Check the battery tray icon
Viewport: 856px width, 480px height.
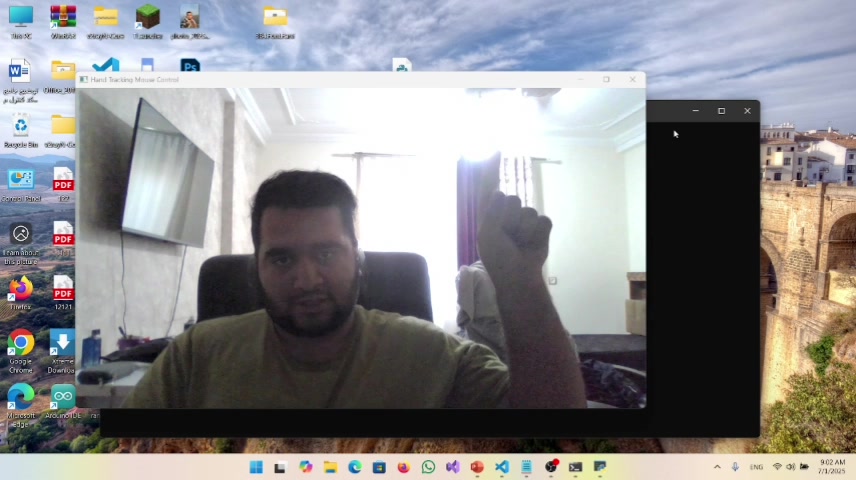[x=804, y=467]
